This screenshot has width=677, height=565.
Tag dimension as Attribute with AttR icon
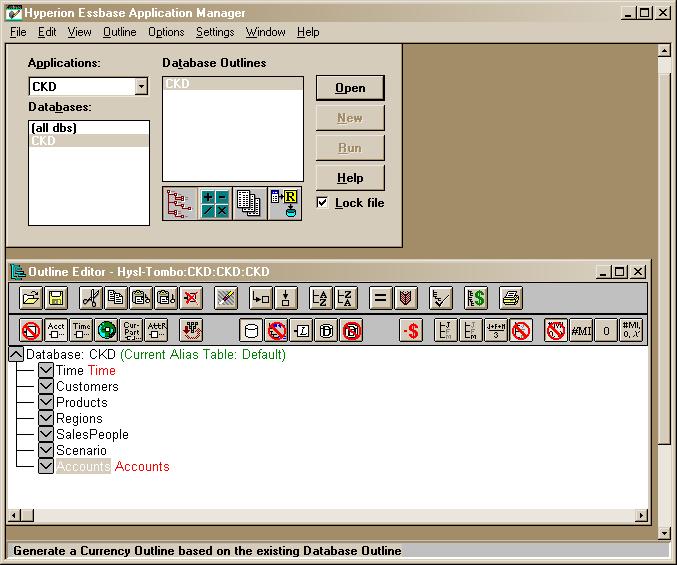(156, 331)
